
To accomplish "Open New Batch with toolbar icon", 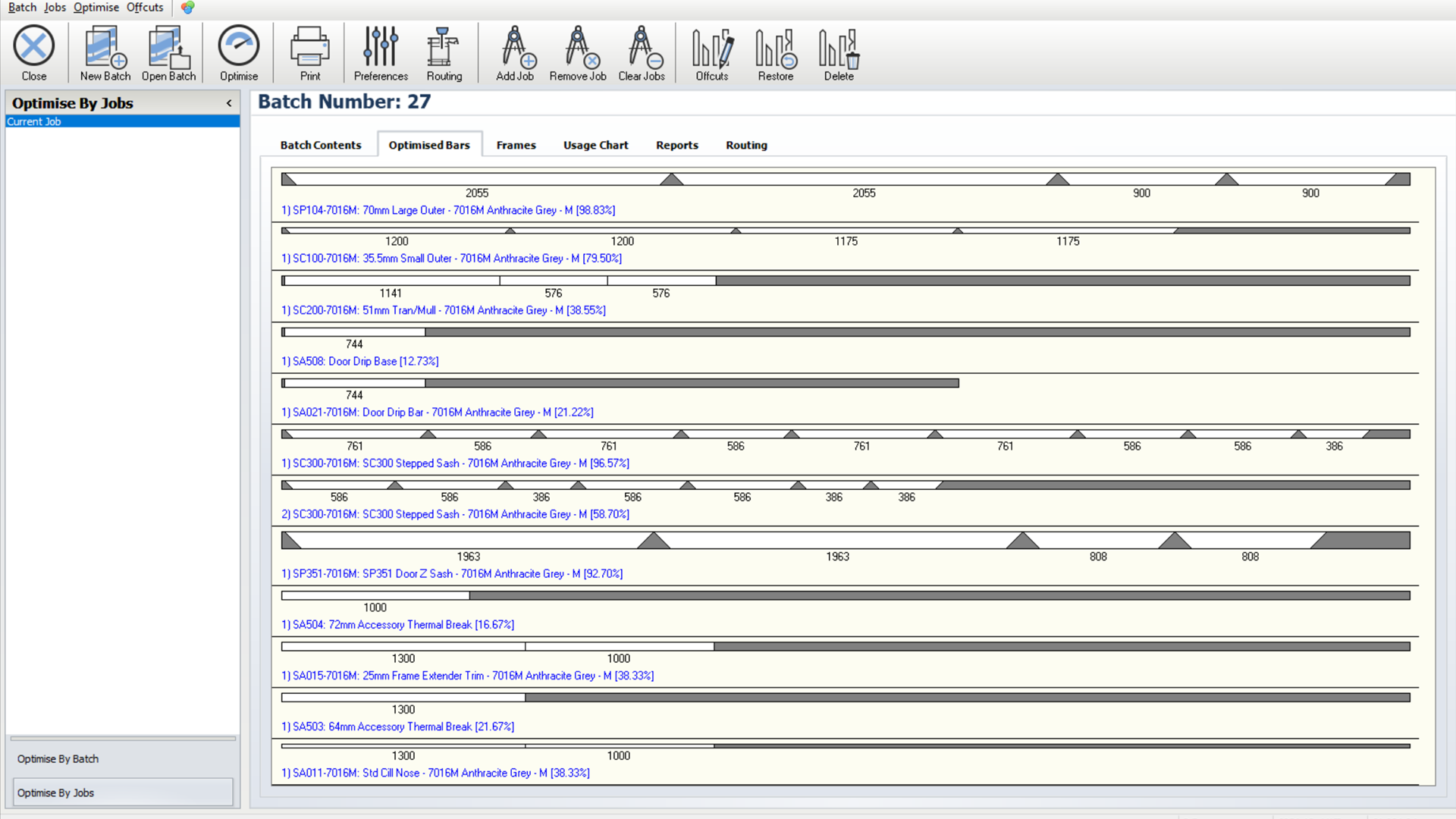I will pyautogui.click(x=103, y=52).
